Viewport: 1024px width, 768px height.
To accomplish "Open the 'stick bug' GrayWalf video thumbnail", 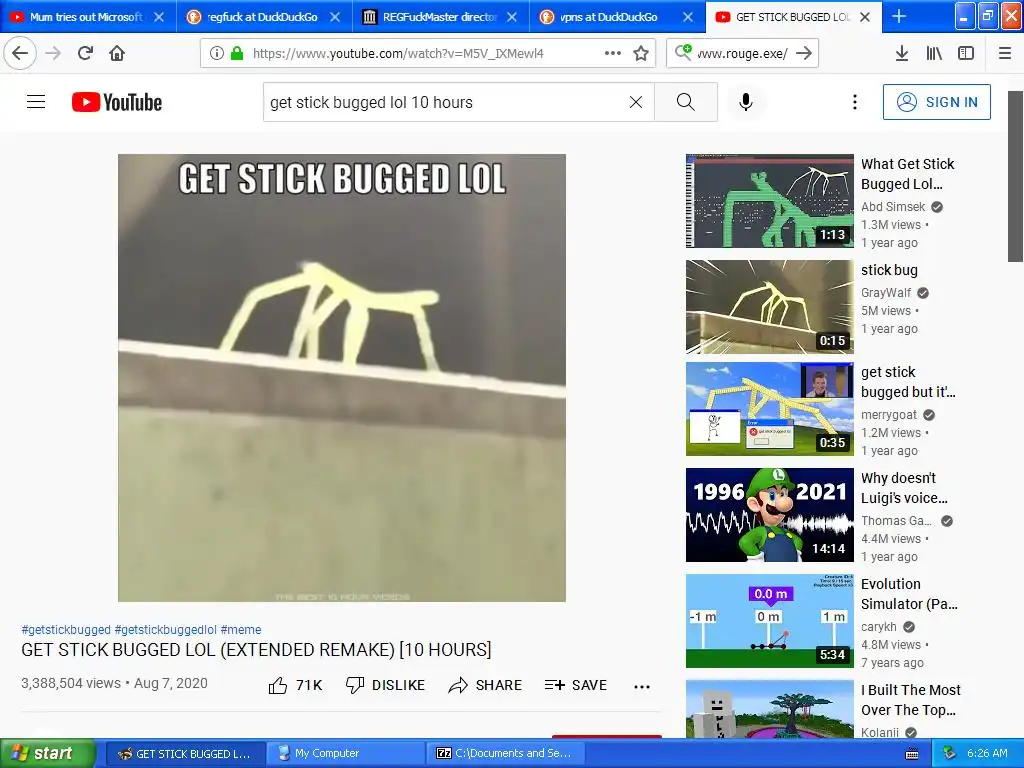I will (x=769, y=307).
